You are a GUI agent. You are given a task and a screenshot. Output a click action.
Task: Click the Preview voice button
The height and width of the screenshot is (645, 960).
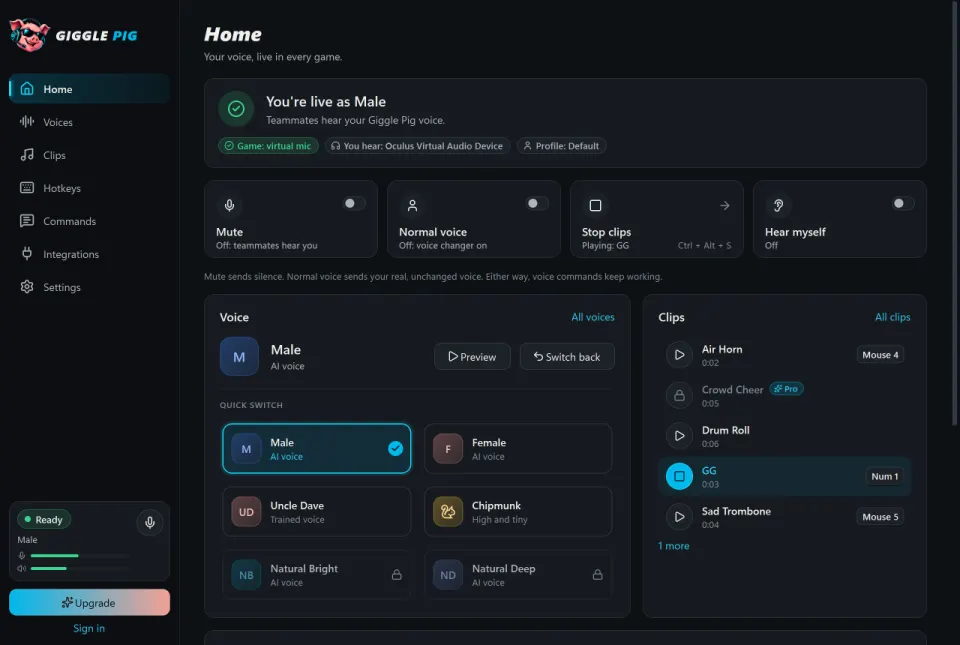pyautogui.click(x=472, y=357)
